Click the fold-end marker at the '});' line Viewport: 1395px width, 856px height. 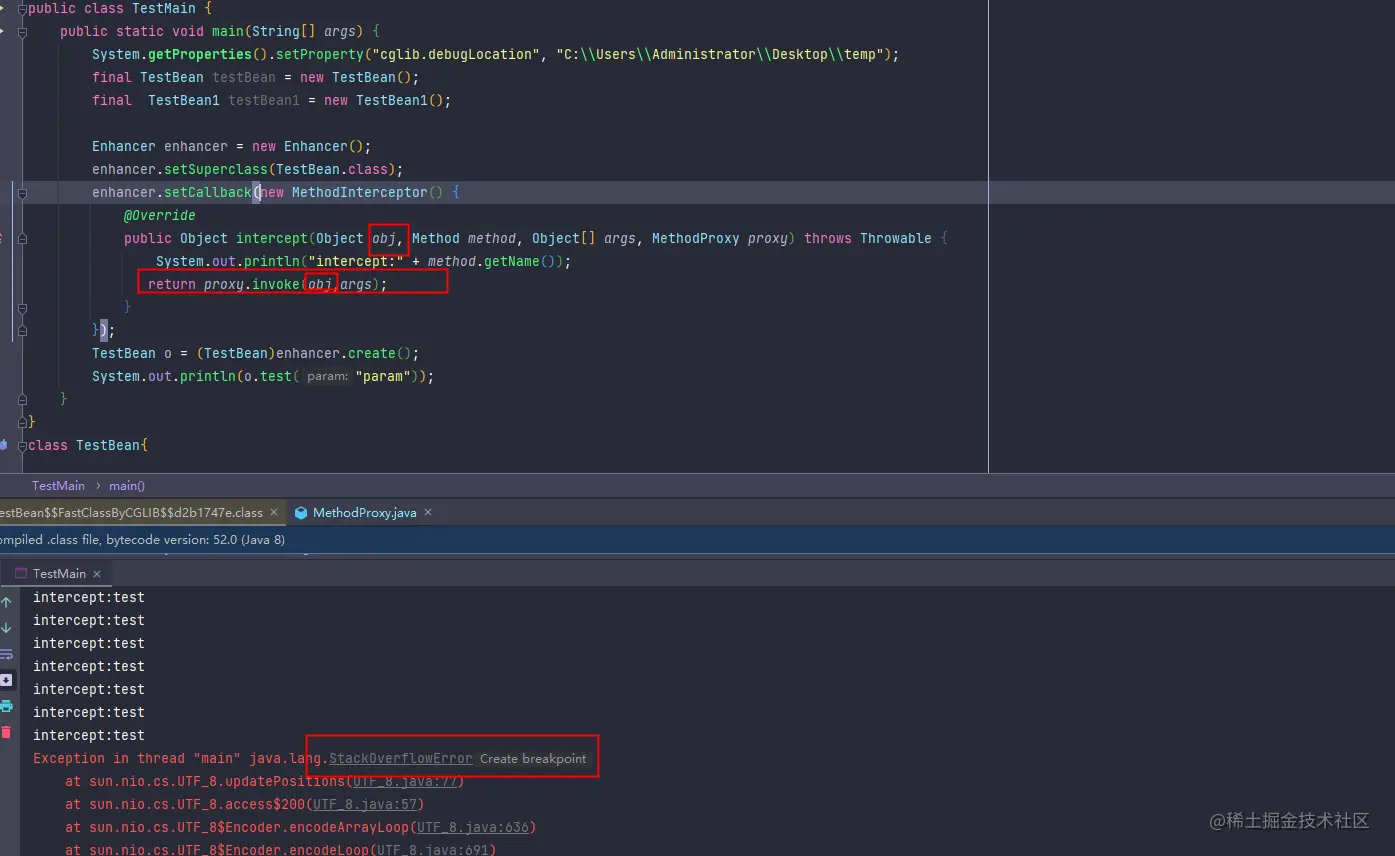coord(23,331)
